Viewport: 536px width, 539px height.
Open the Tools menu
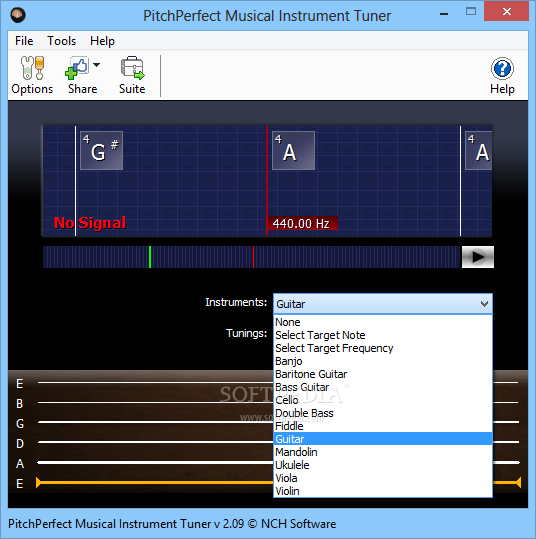coord(62,41)
